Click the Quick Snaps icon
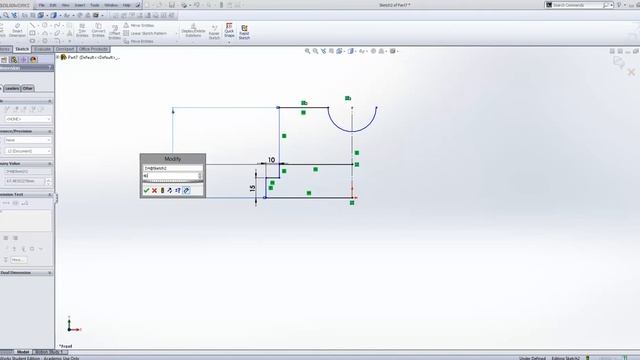This screenshot has height=360, width=640. (x=229, y=30)
